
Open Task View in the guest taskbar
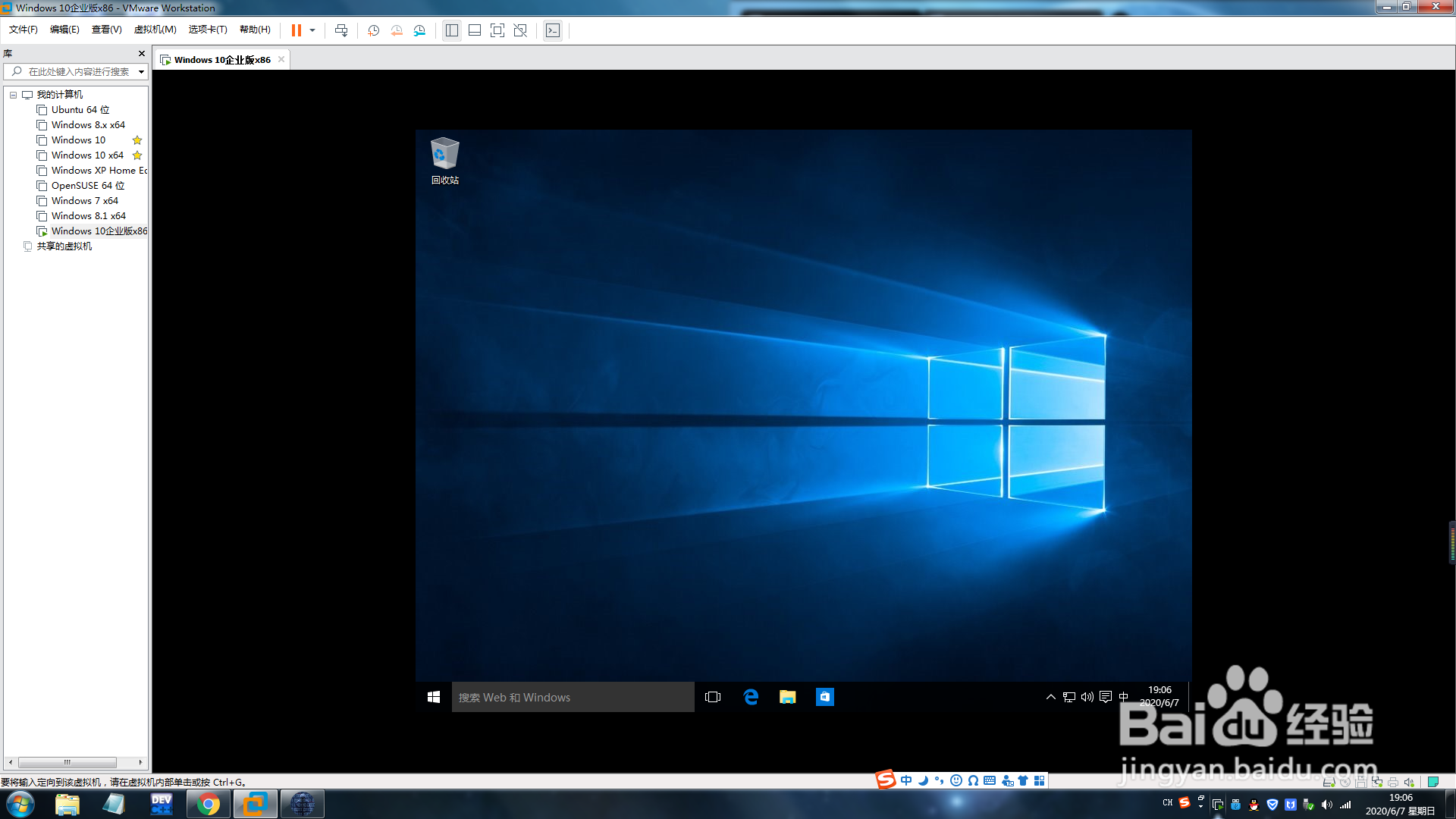click(713, 697)
